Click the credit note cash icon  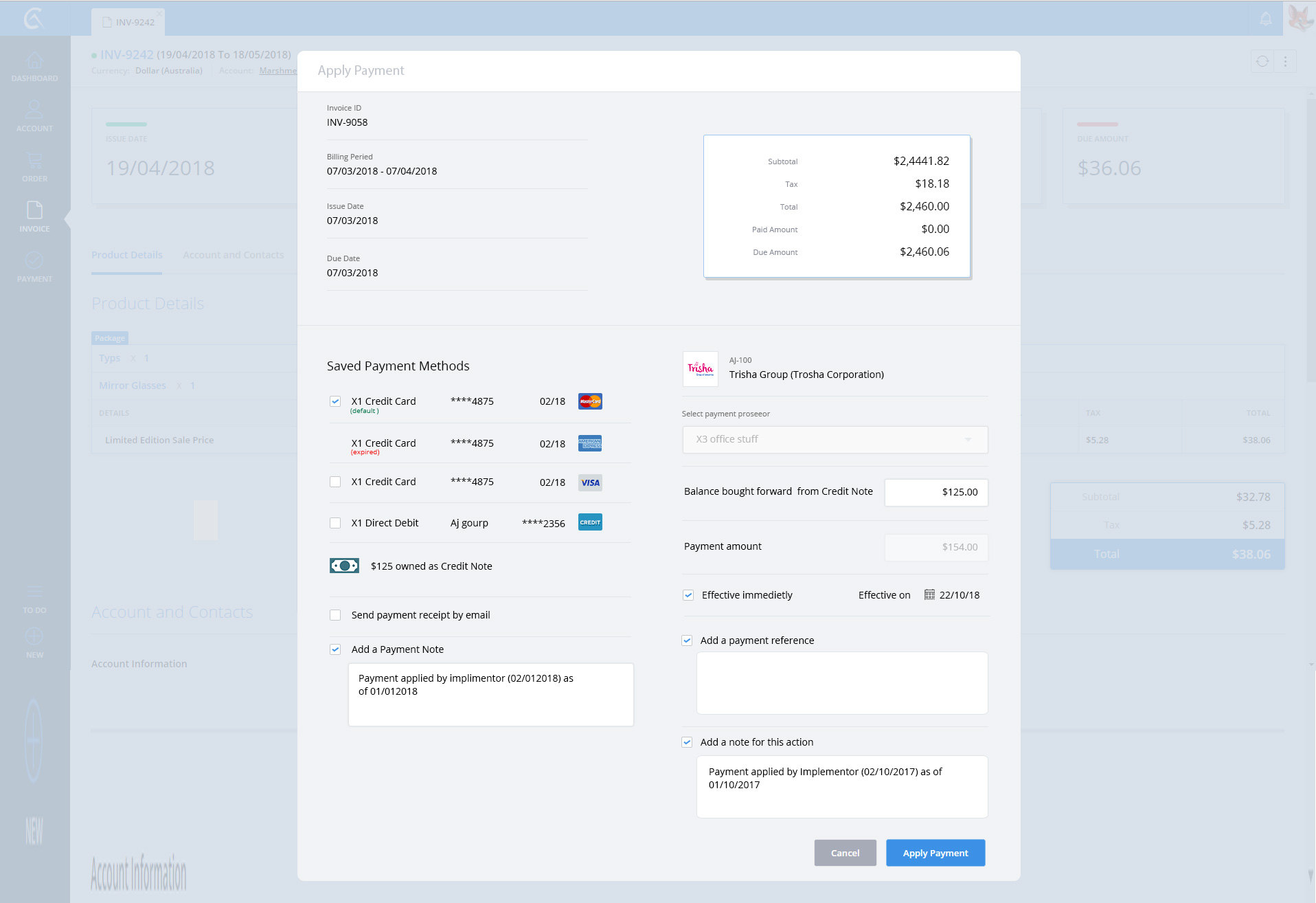pyautogui.click(x=344, y=566)
